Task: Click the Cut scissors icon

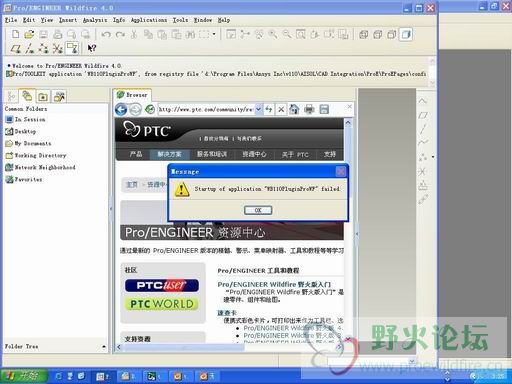Action: click(134, 34)
